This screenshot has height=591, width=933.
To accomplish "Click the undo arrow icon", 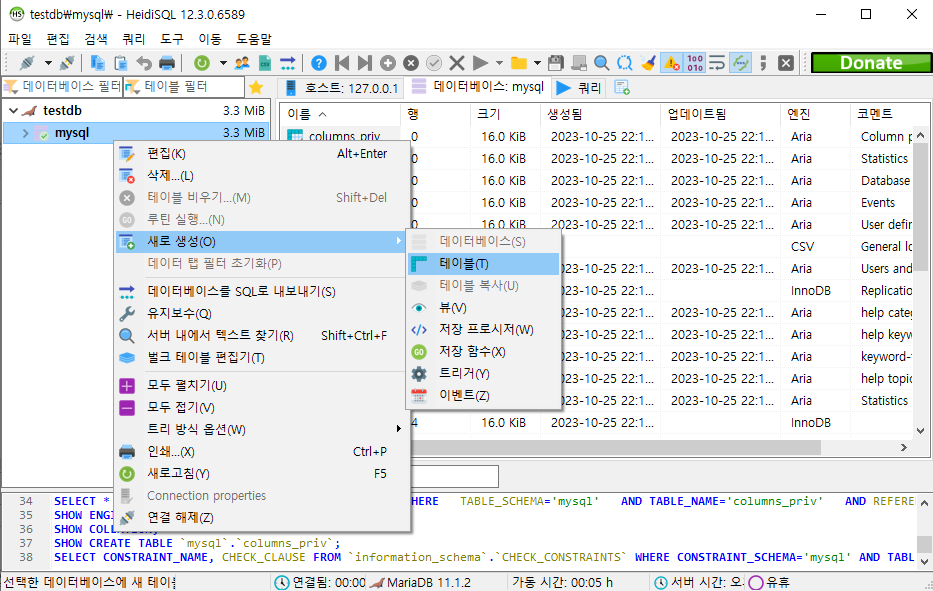I will click(x=144, y=62).
